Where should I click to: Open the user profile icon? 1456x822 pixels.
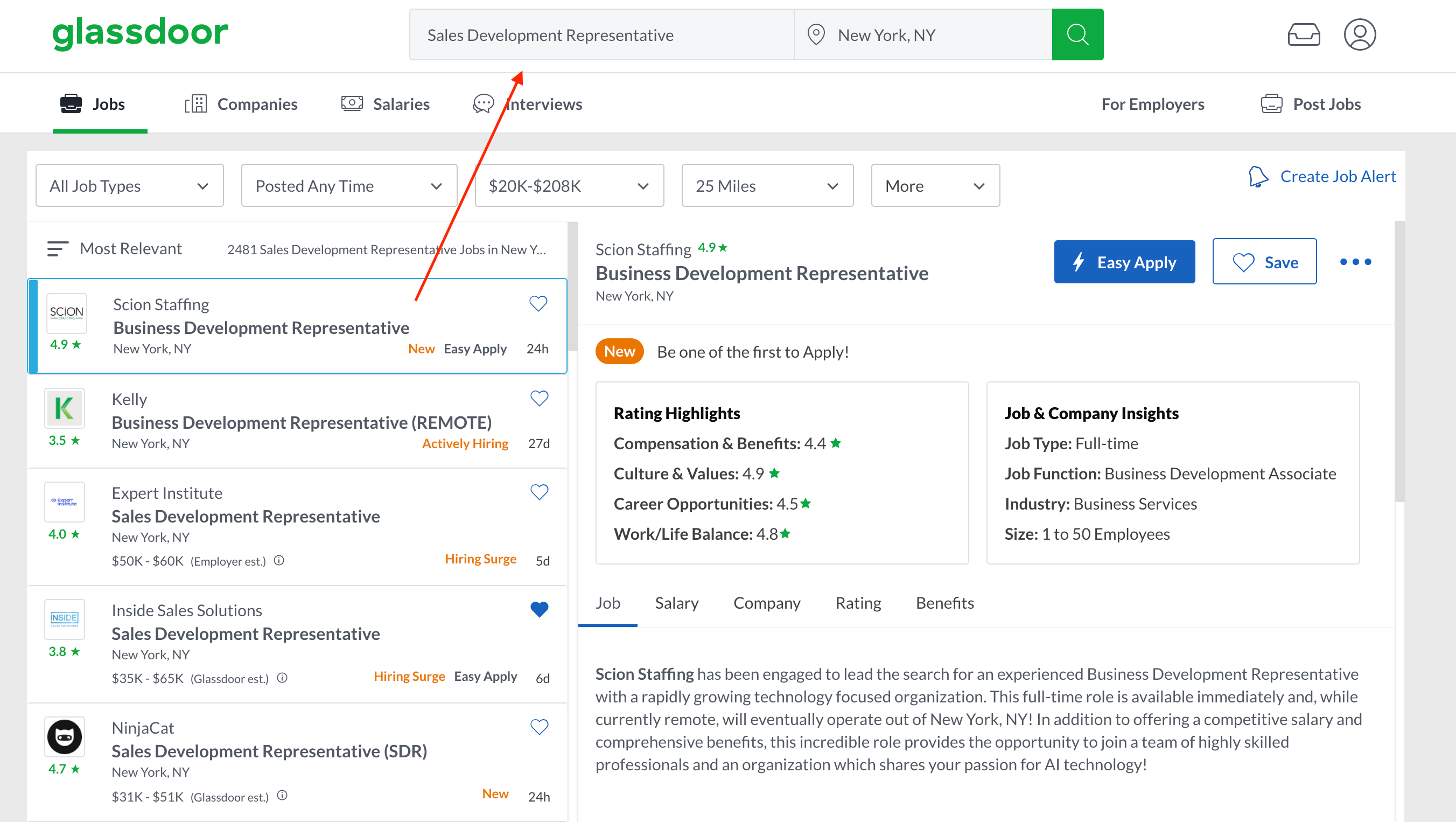[x=1360, y=34]
